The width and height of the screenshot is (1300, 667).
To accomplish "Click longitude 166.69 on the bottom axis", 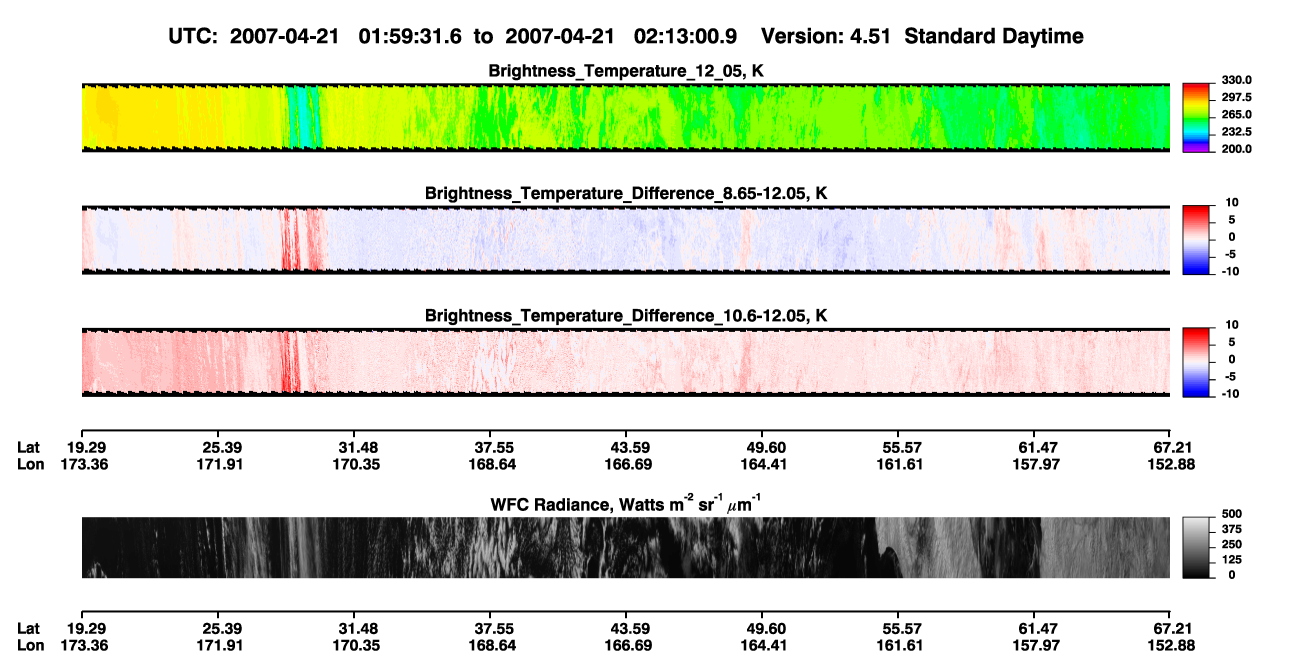I will 630,646.
